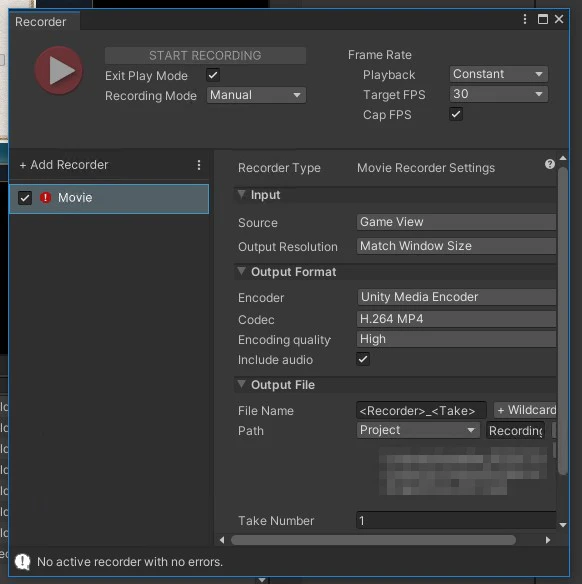Open the Source dropdown showing Game View
Image resolution: width=582 pixels, height=584 pixels.
tap(456, 222)
